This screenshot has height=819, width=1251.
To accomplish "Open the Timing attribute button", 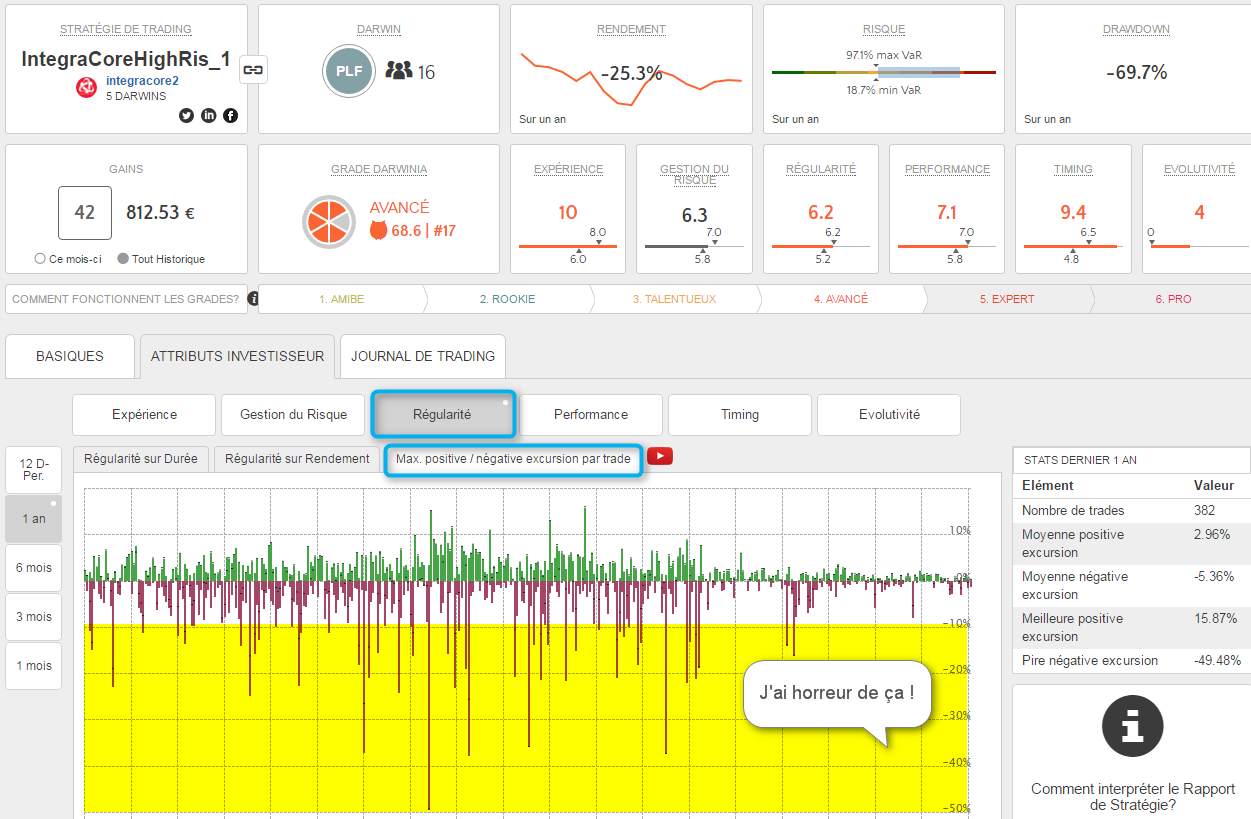I will (x=739, y=414).
